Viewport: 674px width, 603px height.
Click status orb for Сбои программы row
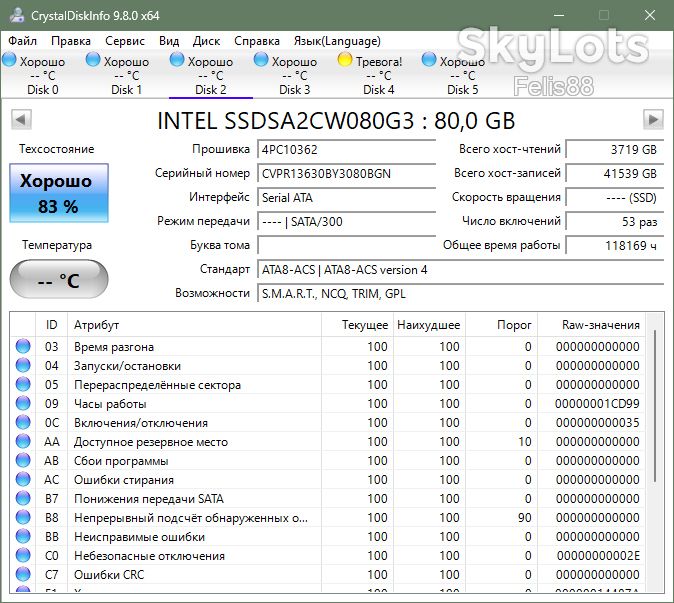[x=23, y=460]
